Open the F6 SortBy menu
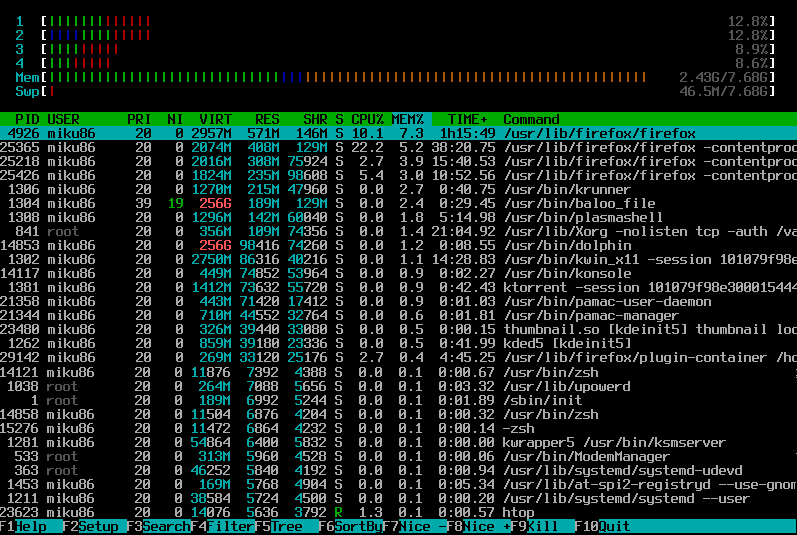 (351, 526)
